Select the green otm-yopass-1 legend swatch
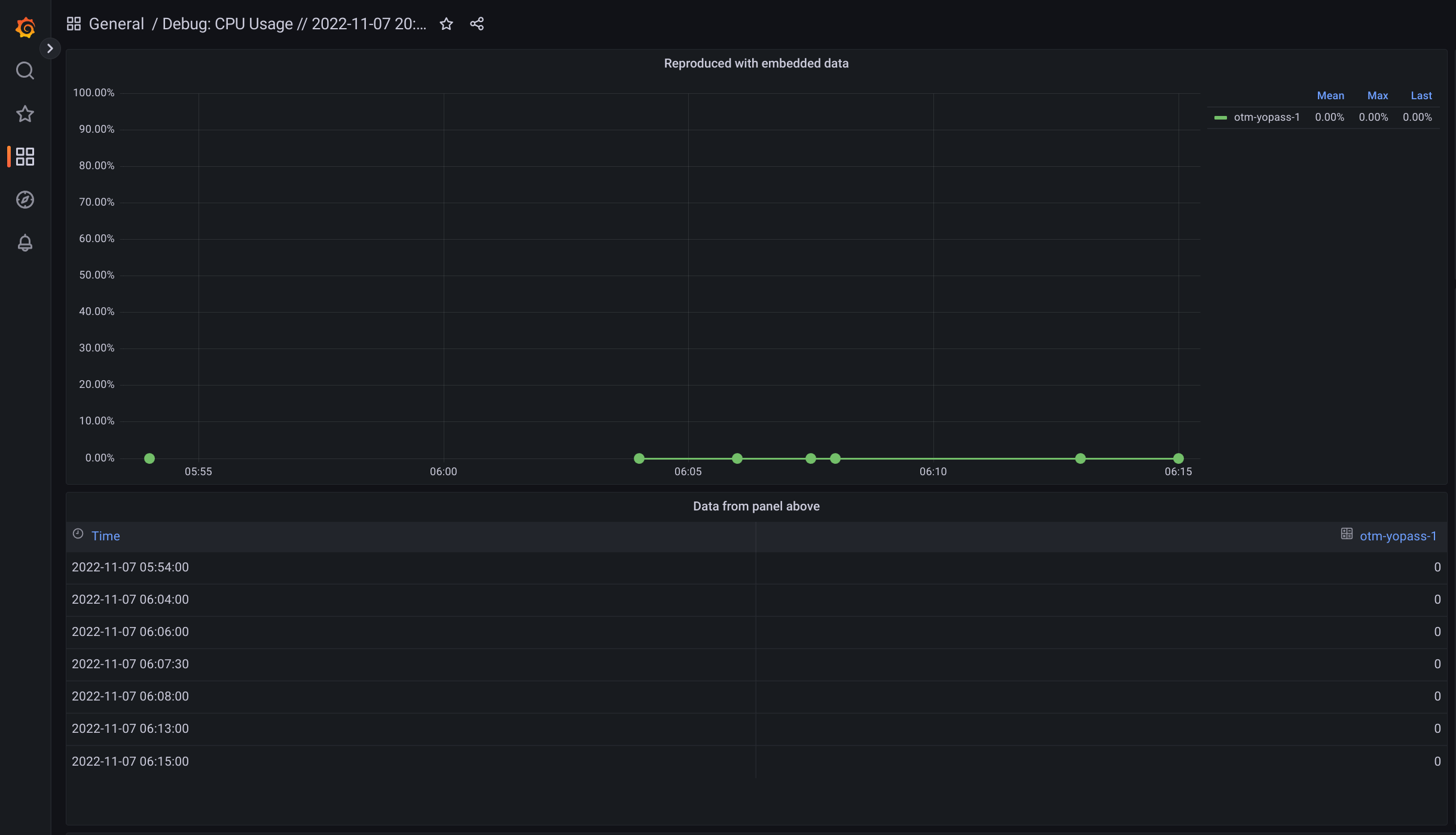 1221,117
